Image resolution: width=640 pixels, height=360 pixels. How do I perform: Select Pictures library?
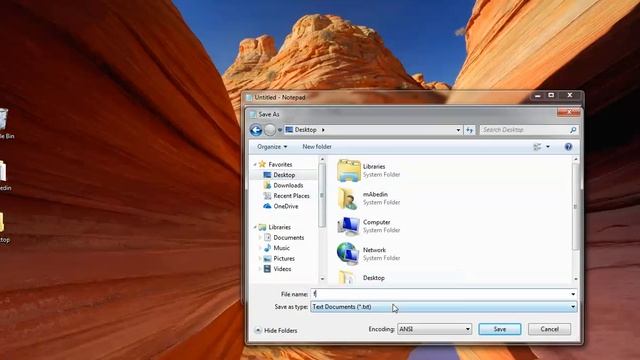284,258
